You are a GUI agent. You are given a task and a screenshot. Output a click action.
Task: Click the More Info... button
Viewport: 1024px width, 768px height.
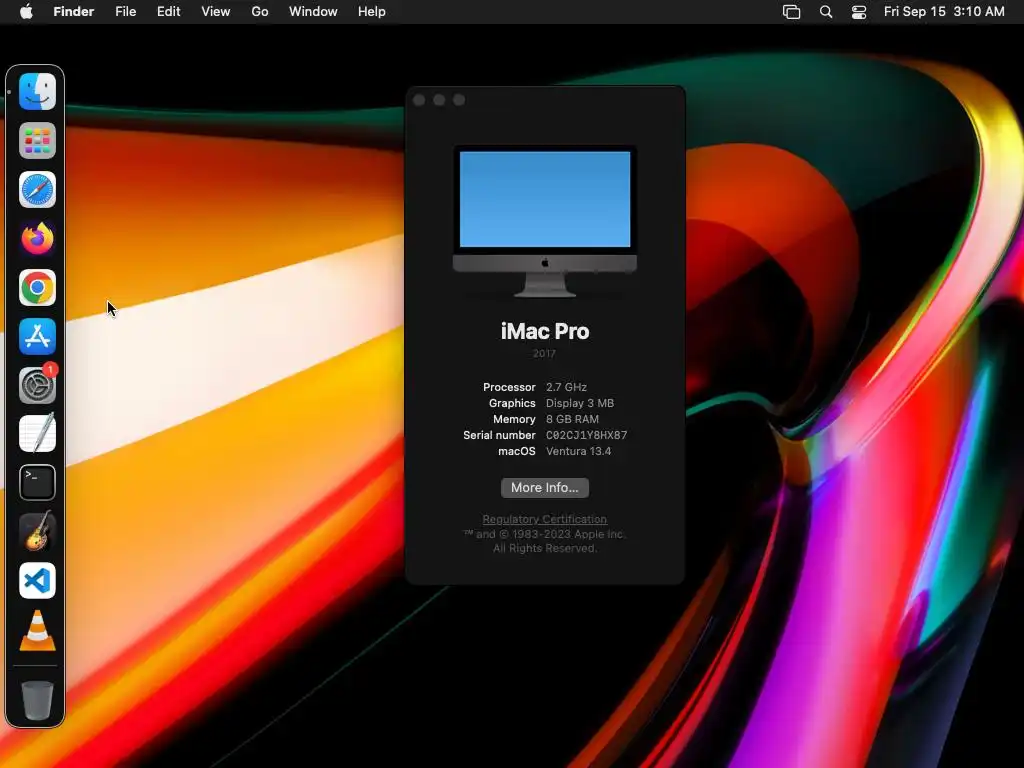[x=545, y=488]
